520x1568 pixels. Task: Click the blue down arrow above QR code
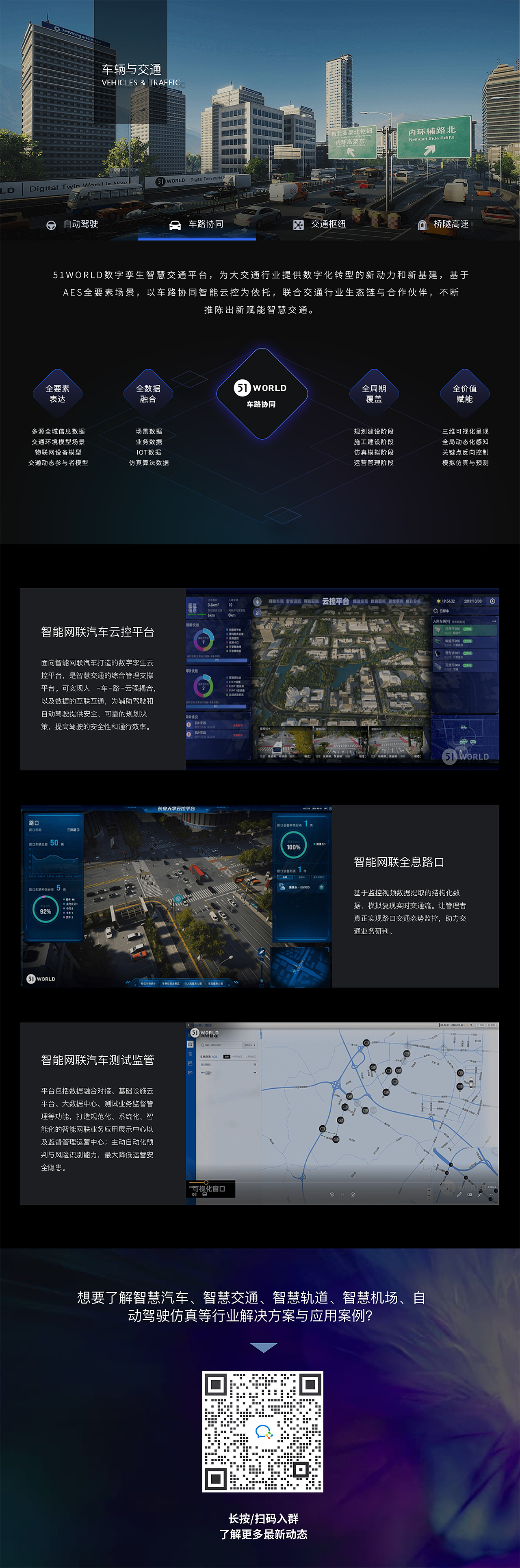264,1348
